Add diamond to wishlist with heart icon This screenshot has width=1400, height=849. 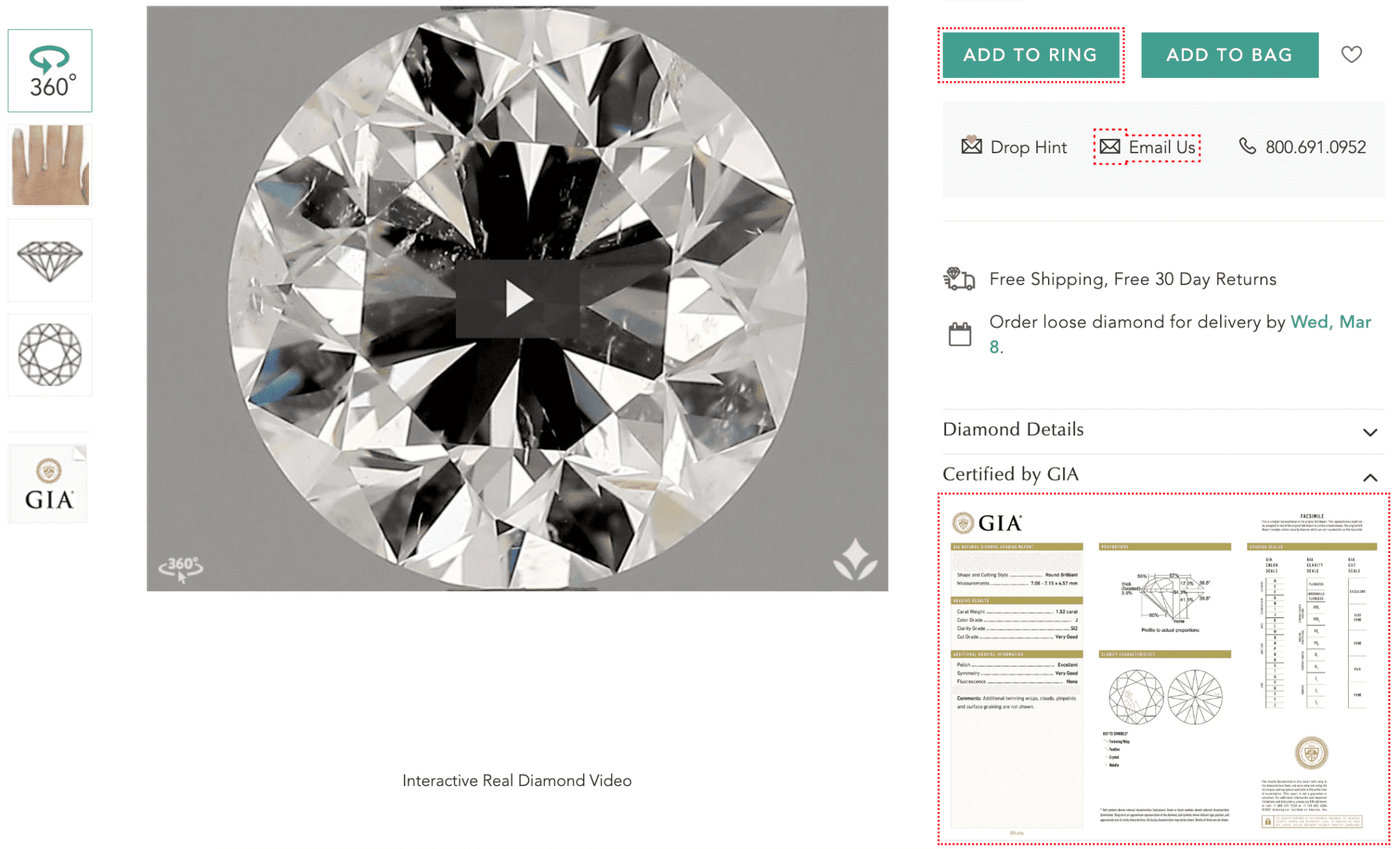(x=1351, y=54)
